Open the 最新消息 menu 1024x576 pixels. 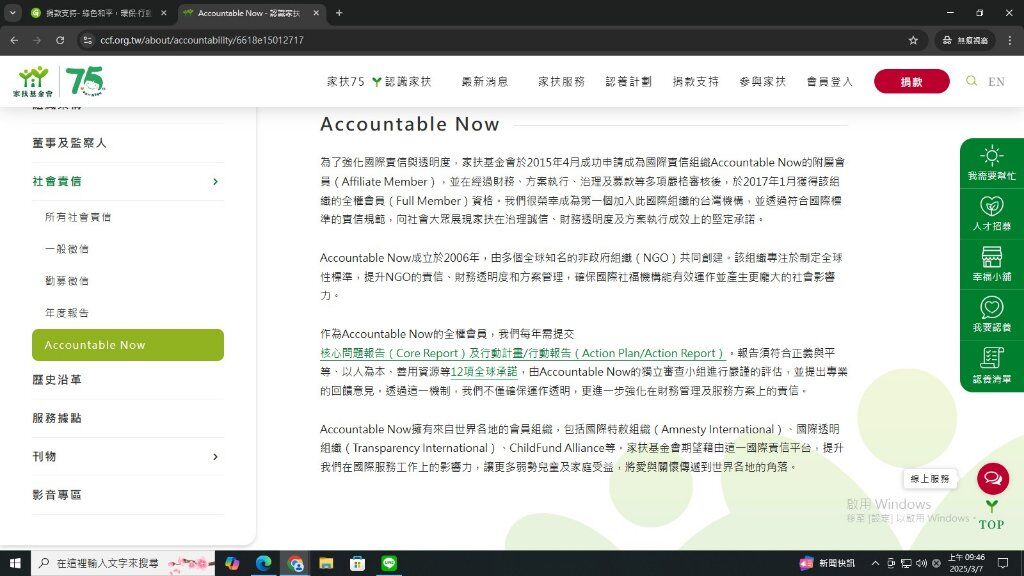(x=485, y=82)
